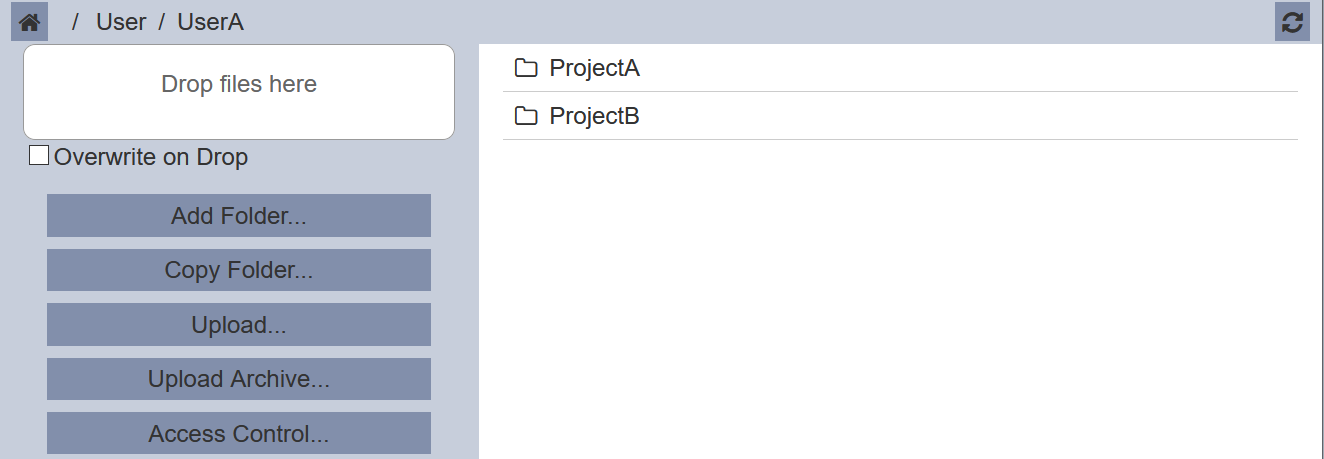Navigate to User in the breadcrumb
The height and width of the screenshot is (459, 1324).
pos(121,22)
